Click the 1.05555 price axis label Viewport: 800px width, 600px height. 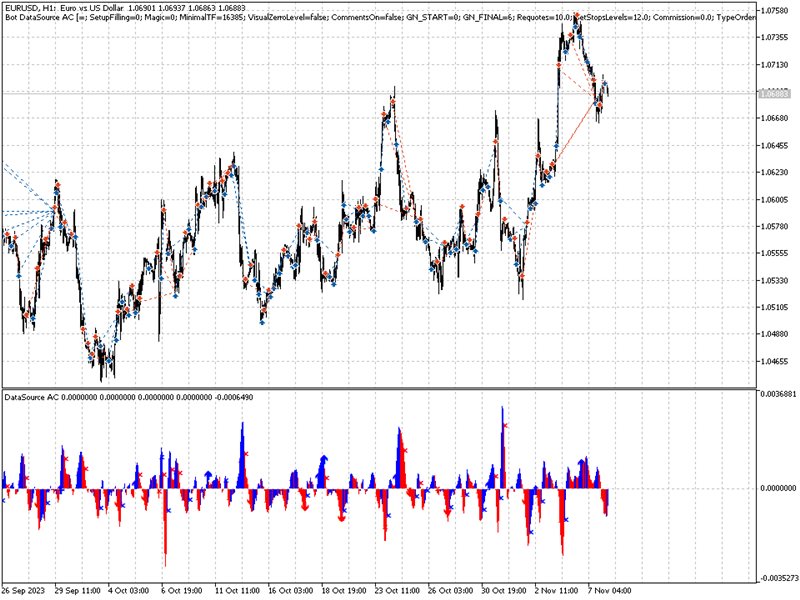click(774, 253)
